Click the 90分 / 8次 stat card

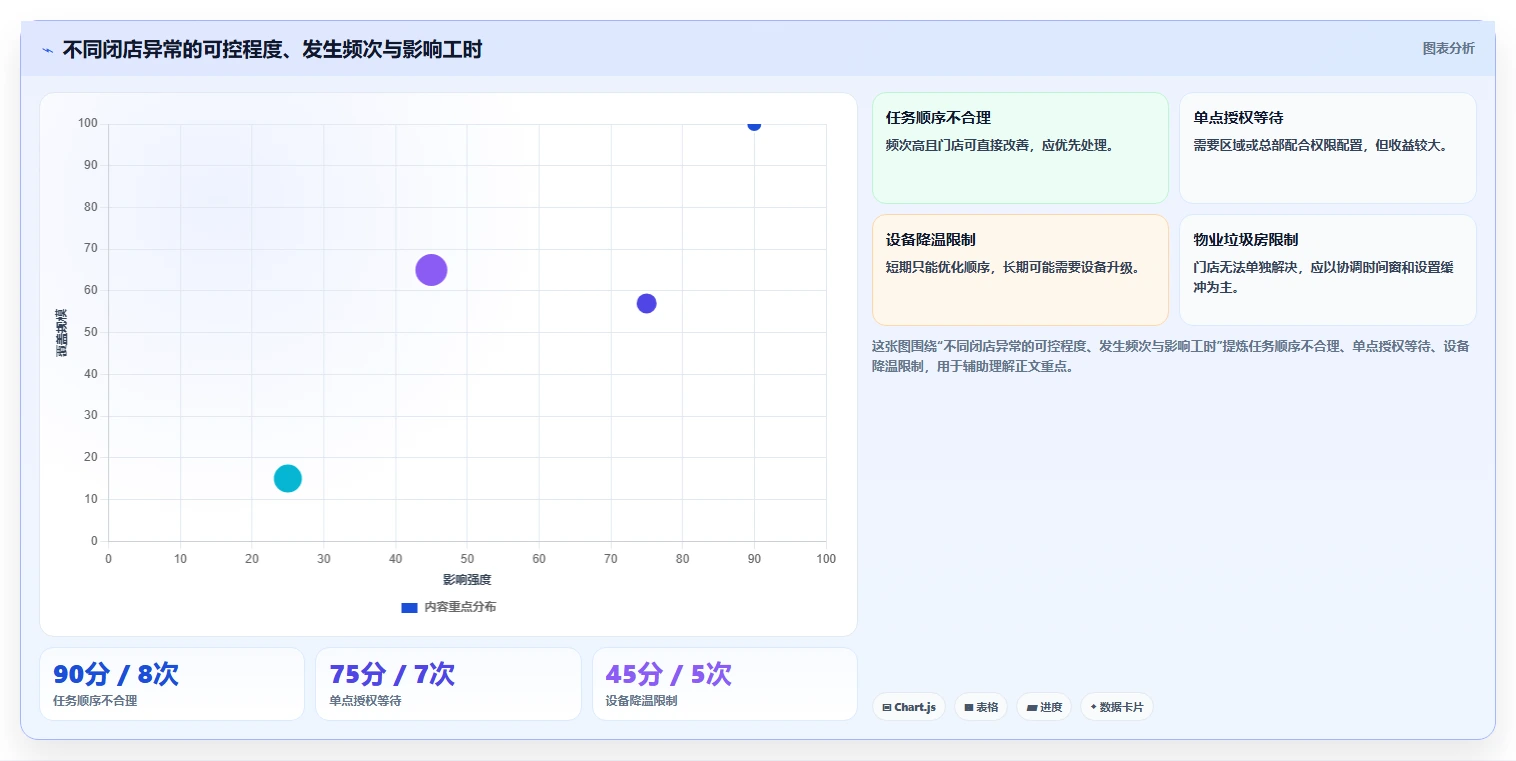coord(172,684)
